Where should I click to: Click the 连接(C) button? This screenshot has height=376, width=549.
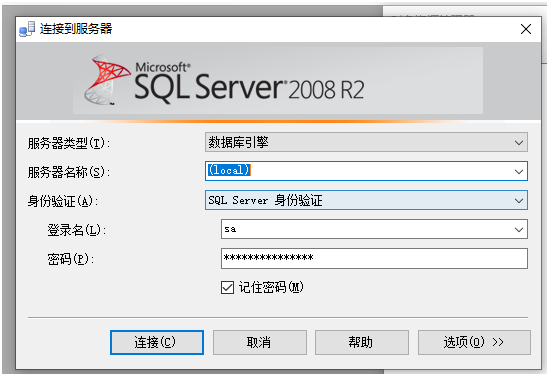tap(157, 342)
